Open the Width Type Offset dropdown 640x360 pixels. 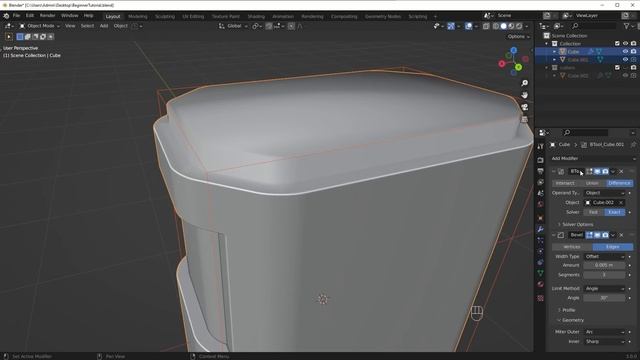(x=604, y=256)
